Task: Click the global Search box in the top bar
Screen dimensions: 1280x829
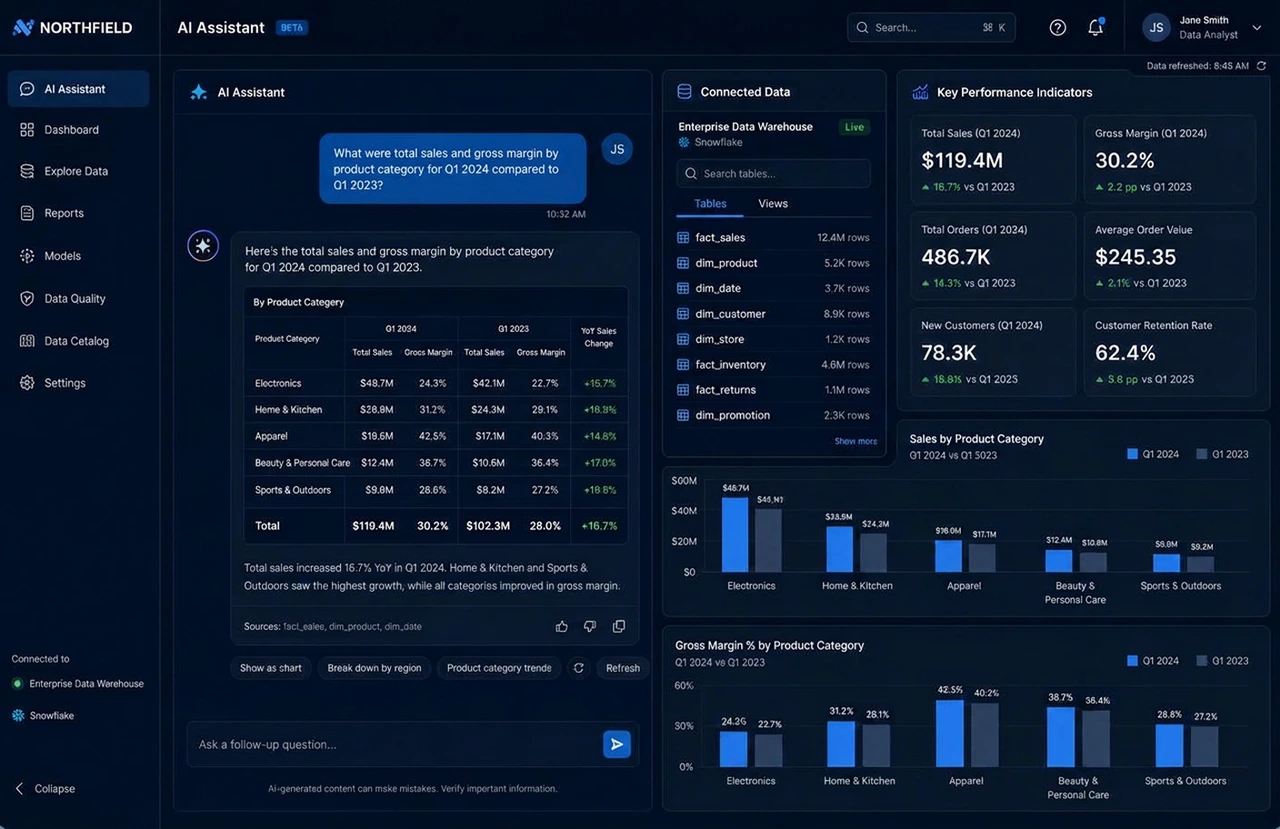Action: coord(931,28)
